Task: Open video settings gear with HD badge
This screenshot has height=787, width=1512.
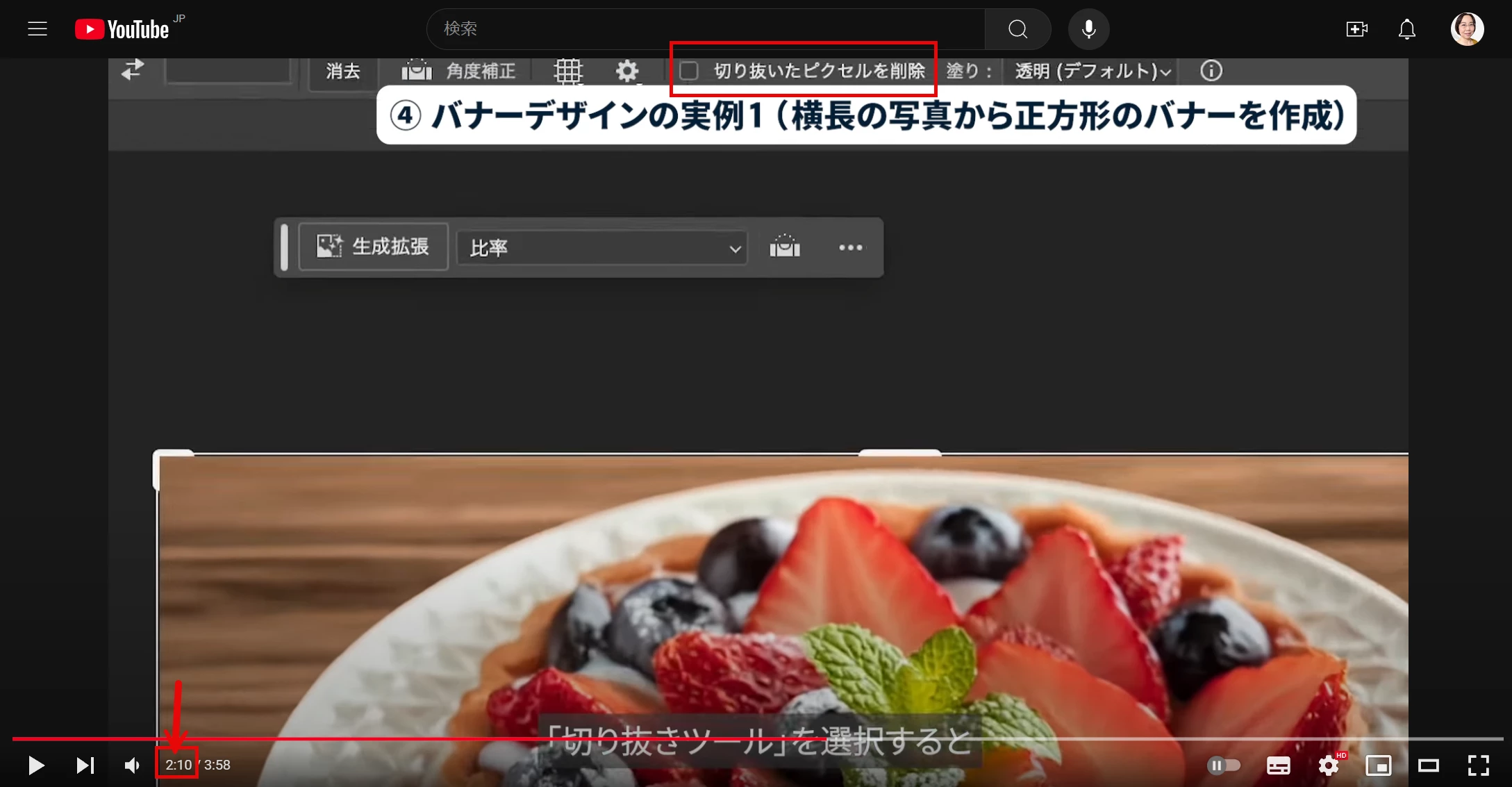Action: click(1328, 765)
